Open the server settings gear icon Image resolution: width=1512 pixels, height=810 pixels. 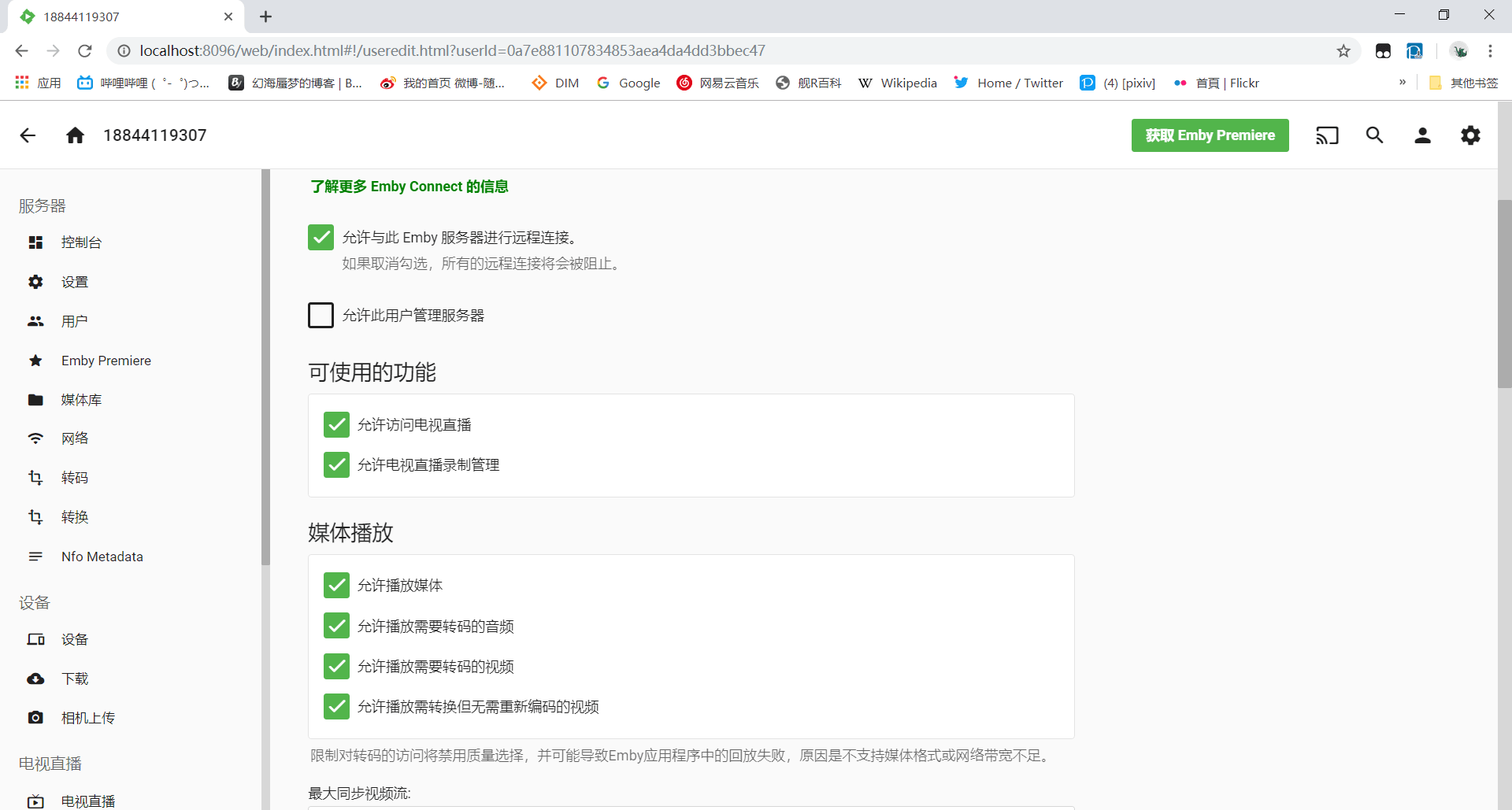coord(1470,135)
